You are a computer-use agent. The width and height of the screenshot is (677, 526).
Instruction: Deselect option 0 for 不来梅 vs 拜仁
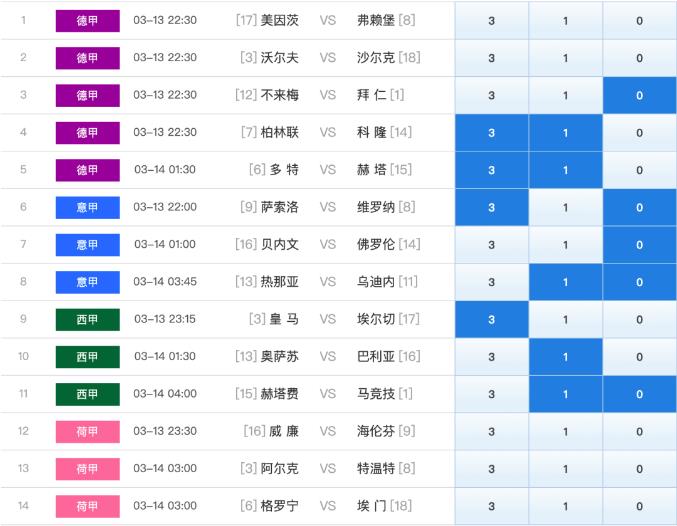pyautogui.click(x=639, y=95)
